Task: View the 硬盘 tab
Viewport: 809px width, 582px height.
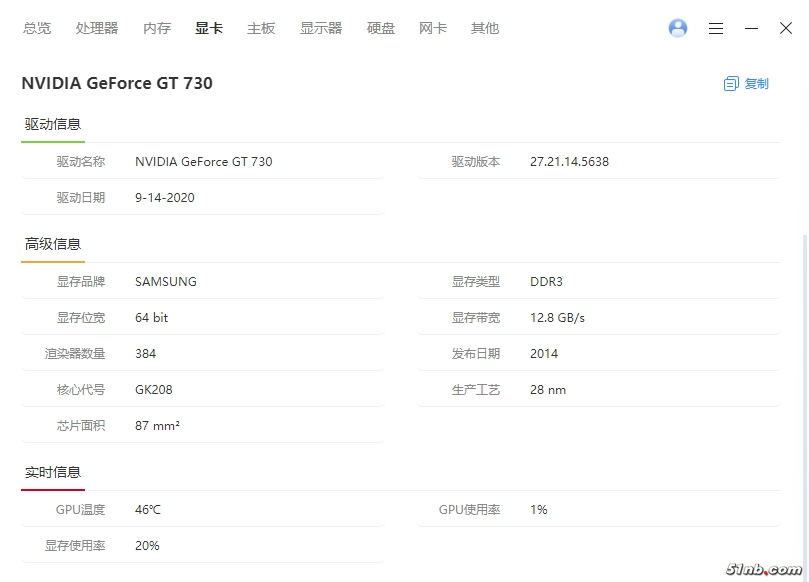Action: point(381,28)
